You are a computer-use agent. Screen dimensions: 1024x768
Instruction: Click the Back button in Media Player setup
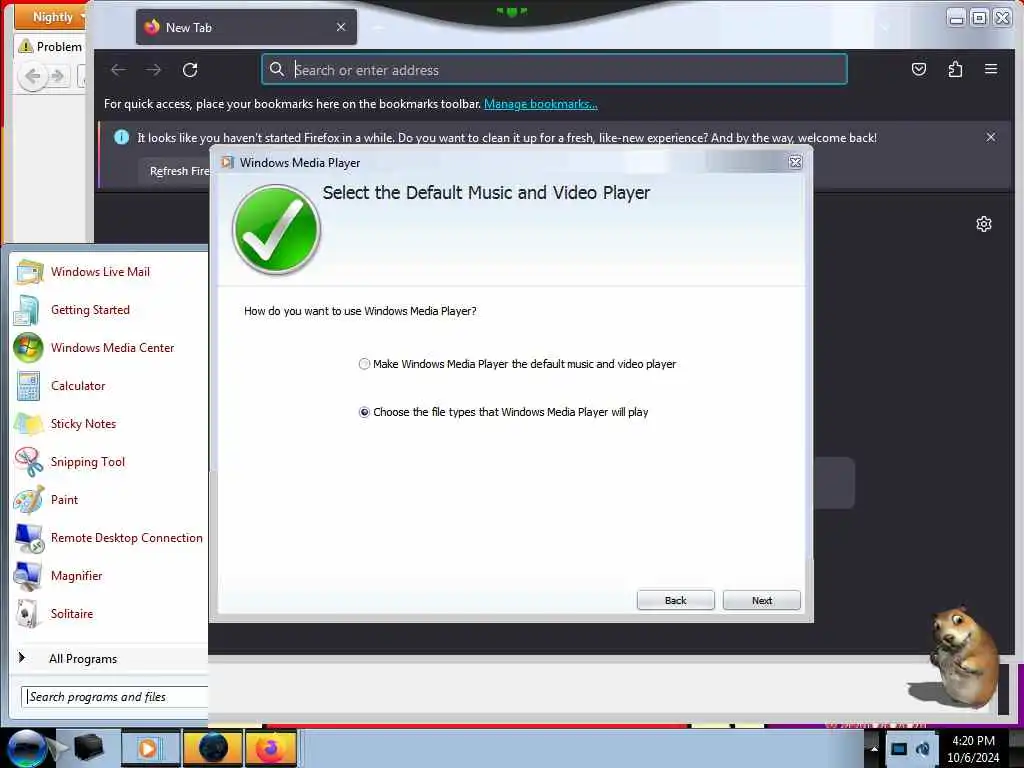(675, 600)
